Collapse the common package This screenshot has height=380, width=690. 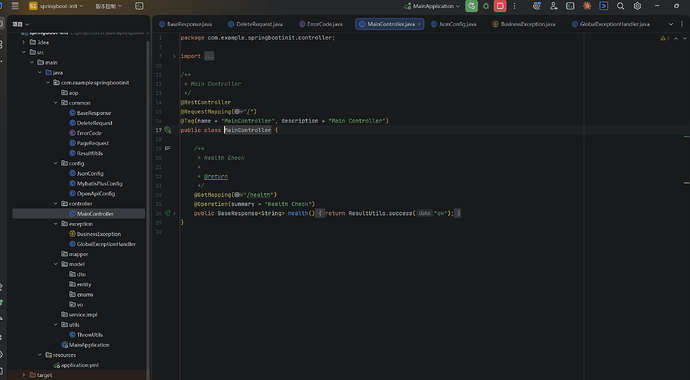click(x=55, y=103)
